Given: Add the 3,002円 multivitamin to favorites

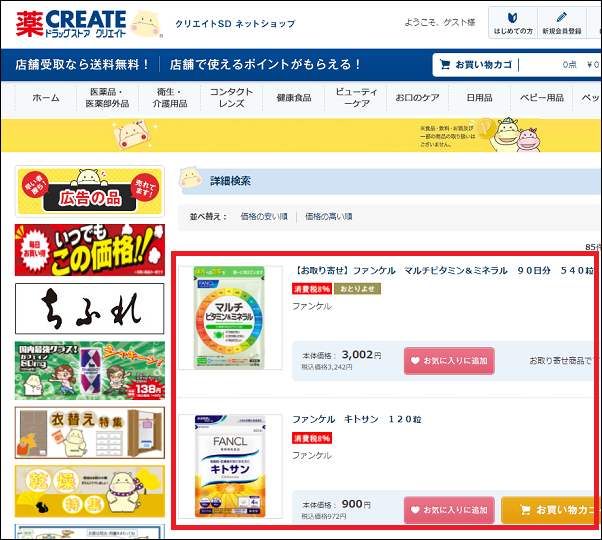Looking at the screenshot, I should (x=449, y=361).
